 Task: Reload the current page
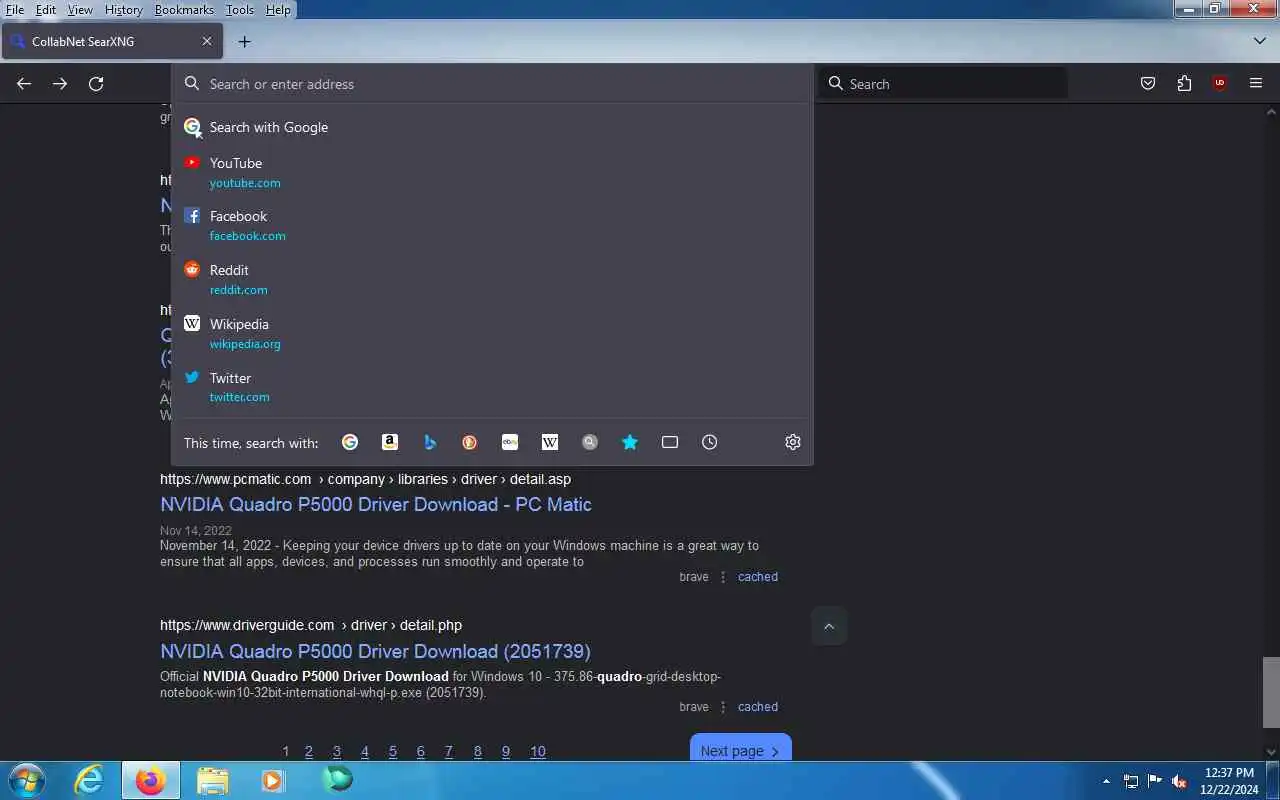tap(96, 84)
